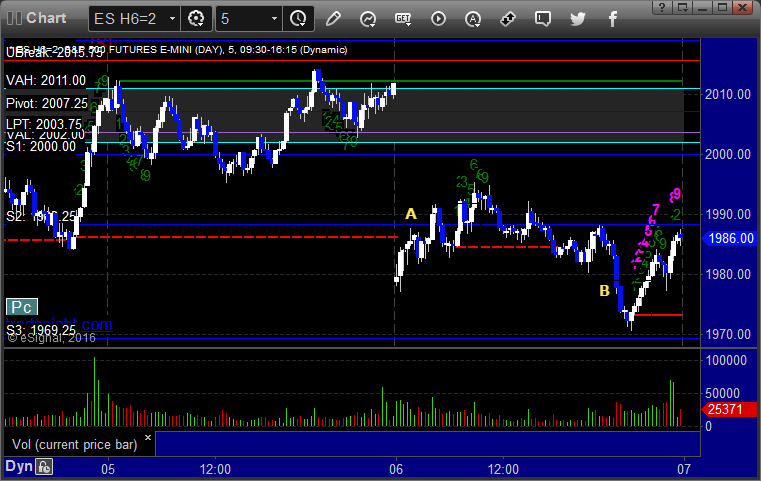Click the 07 date label on time axis

(684, 469)
